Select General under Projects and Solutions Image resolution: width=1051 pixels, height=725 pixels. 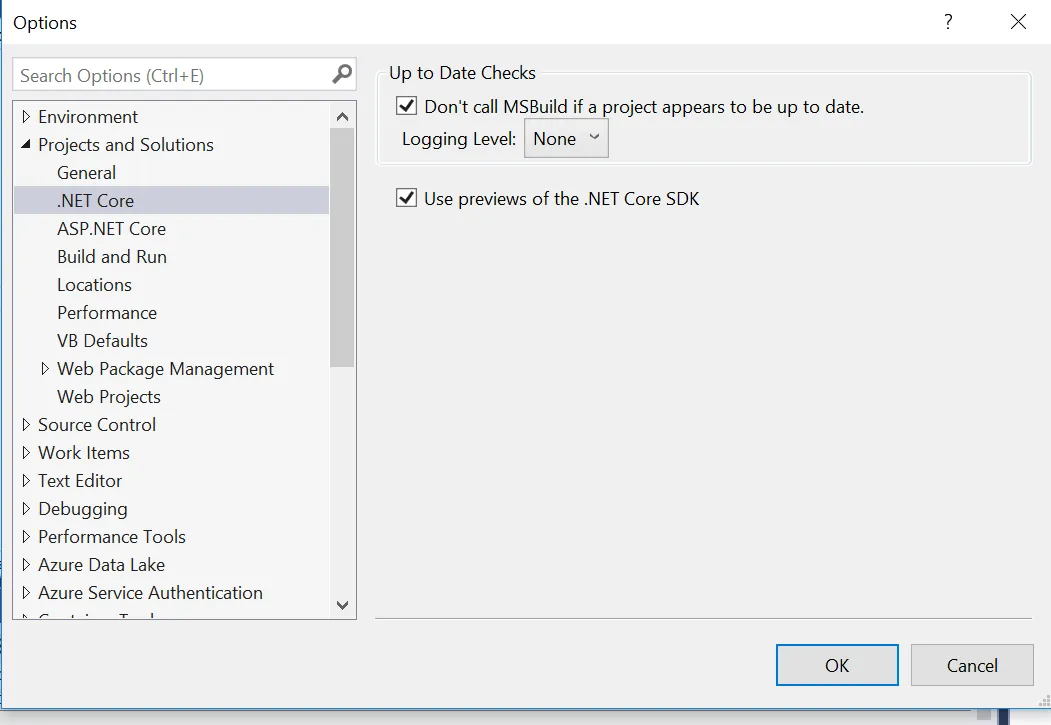(86, 173)
